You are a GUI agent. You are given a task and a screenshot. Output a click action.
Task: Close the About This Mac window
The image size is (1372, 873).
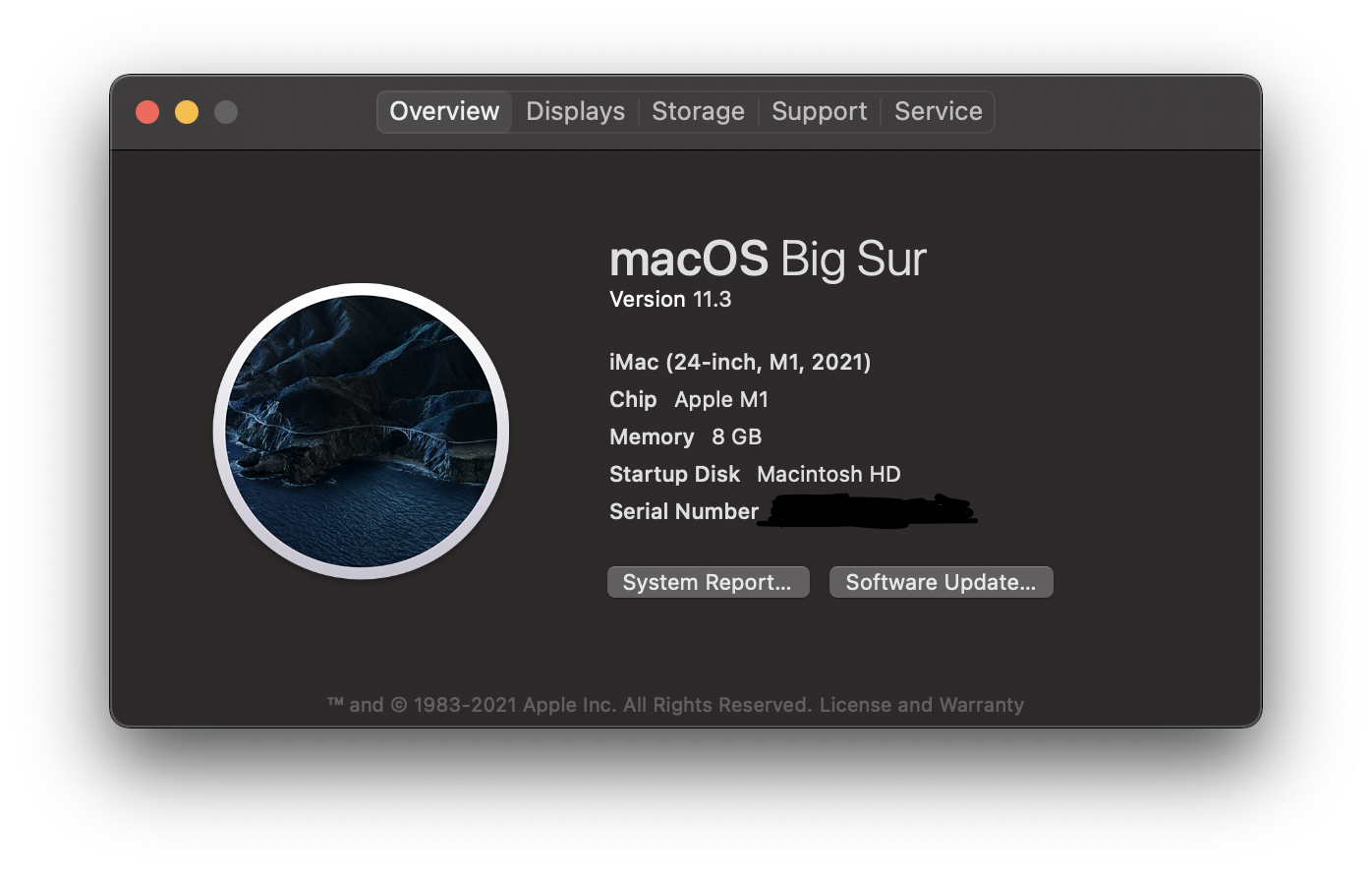pyautogui.click(x=147, y=112)
